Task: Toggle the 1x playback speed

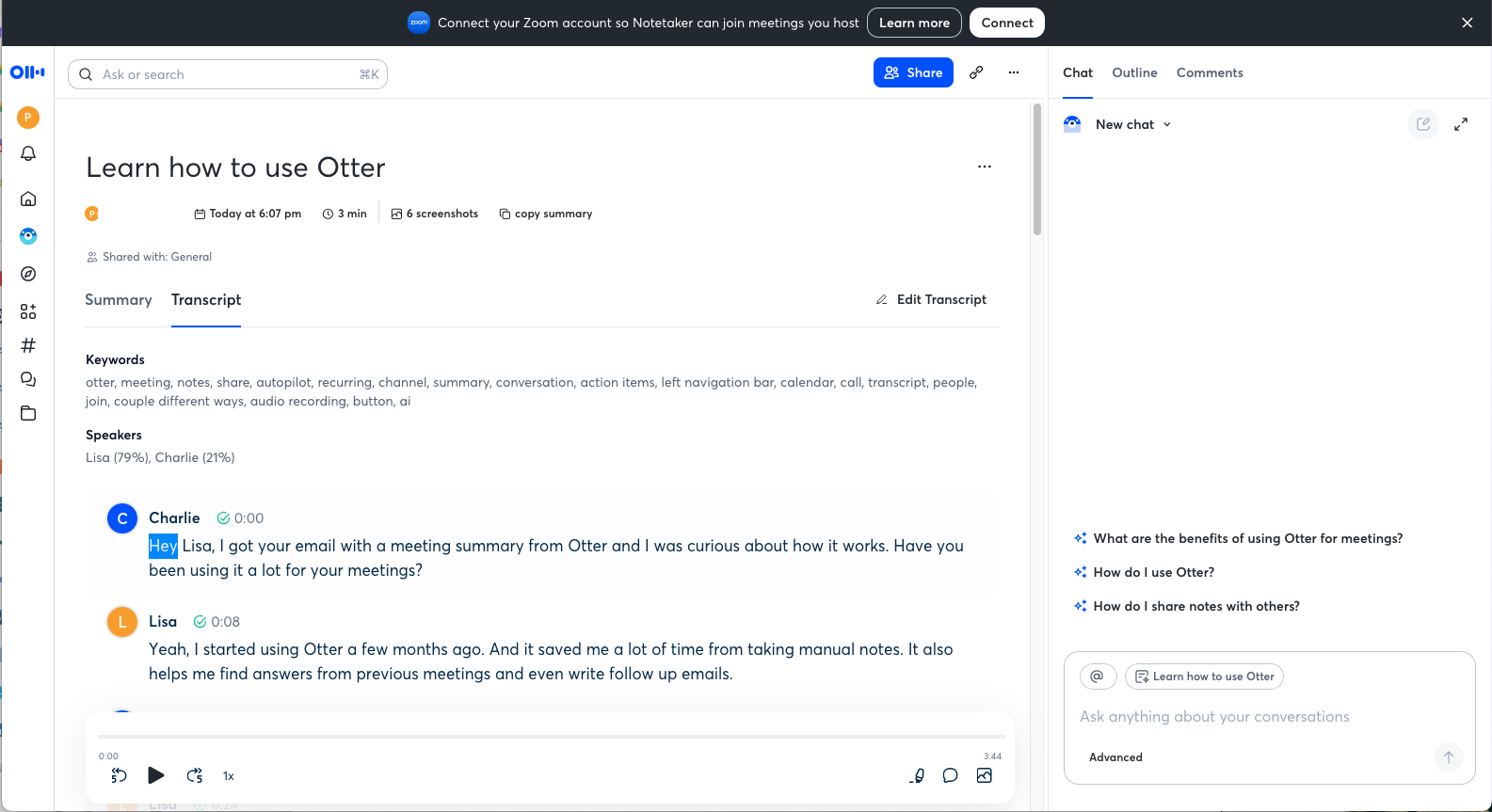Action: (x=229, y=776)
